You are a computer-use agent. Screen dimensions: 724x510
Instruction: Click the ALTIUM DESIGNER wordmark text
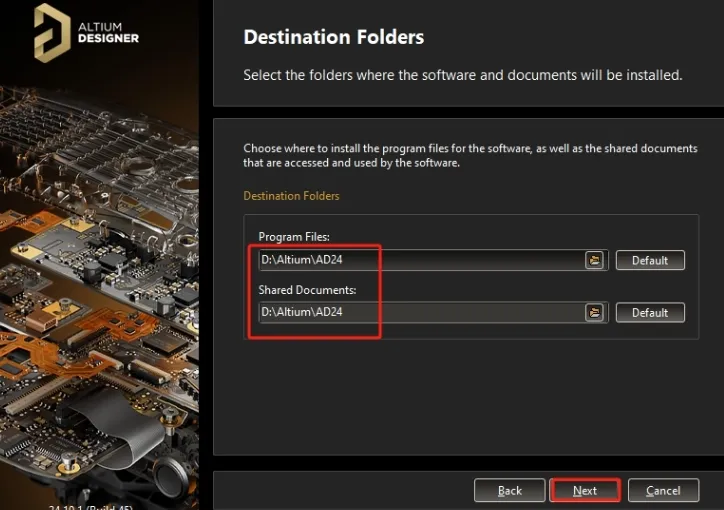click(x=108, y=32)
